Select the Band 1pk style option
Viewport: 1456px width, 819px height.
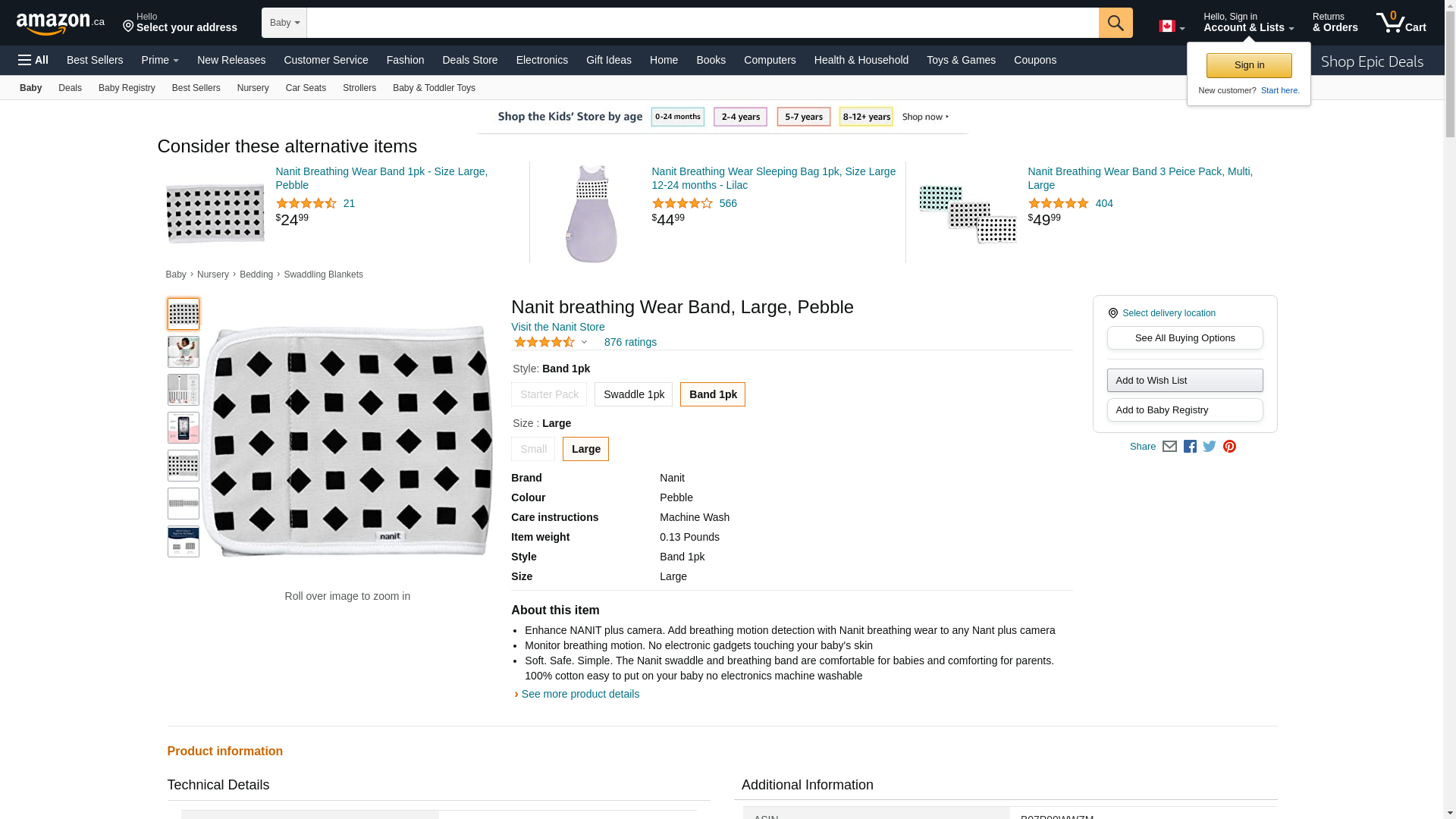click(x=712, y=394)
